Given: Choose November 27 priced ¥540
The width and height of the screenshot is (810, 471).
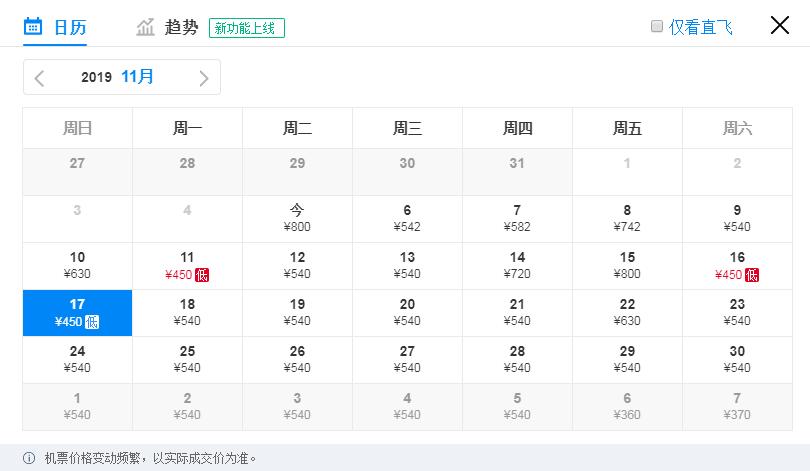Looking at the screenshot, I should click(407, 360).
